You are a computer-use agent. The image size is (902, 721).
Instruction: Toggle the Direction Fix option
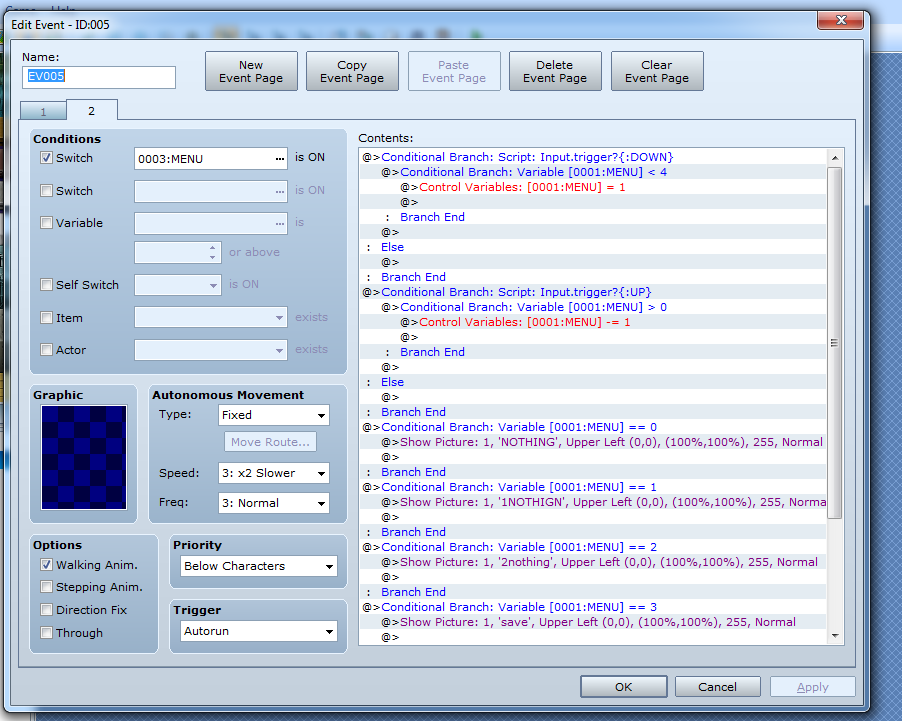click(47, 610)
